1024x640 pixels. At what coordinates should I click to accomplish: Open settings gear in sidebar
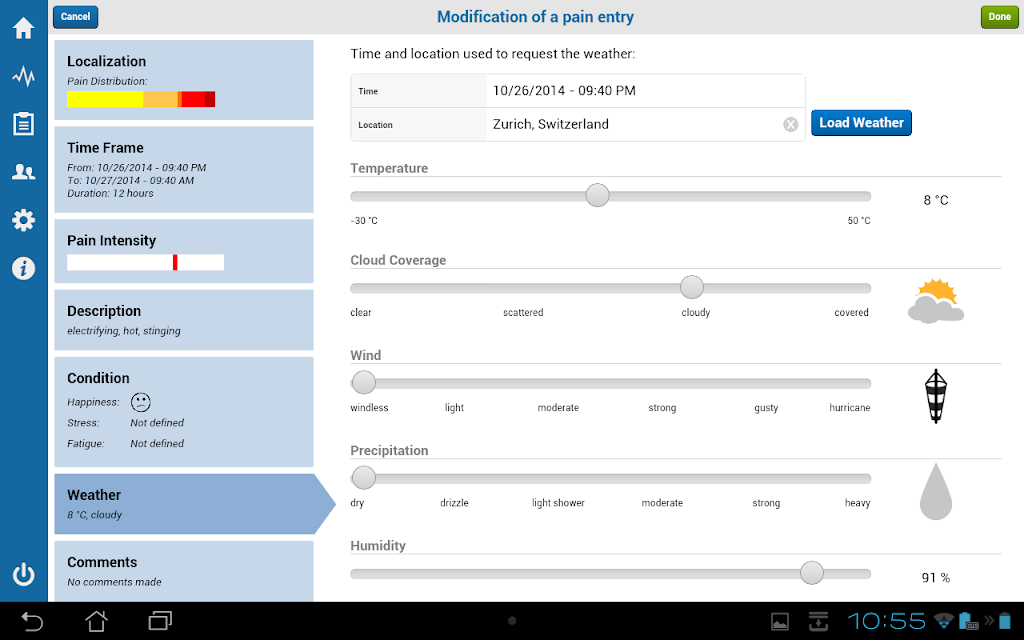(x=24, y=220)
